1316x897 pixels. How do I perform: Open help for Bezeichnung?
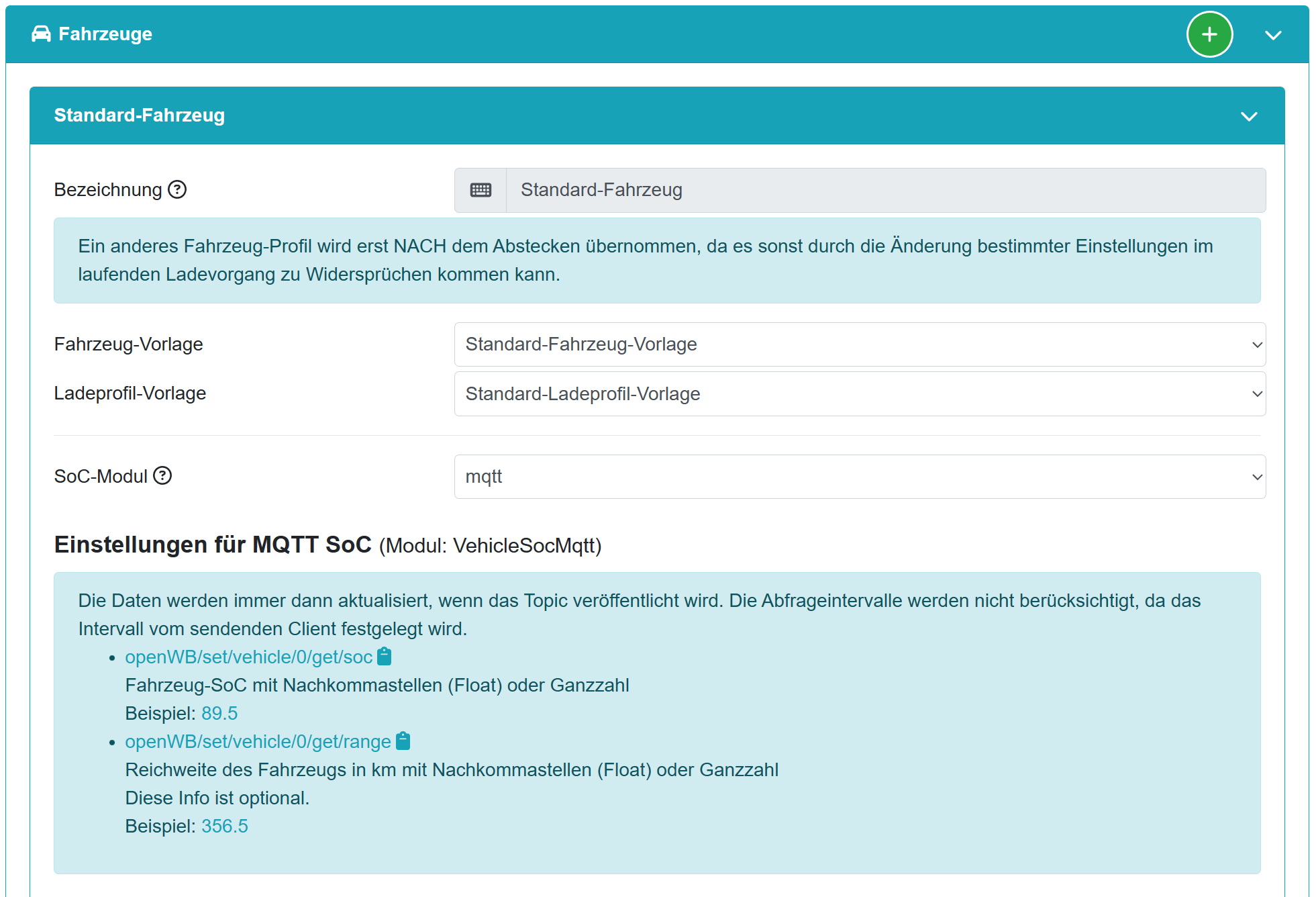point(177,189)
